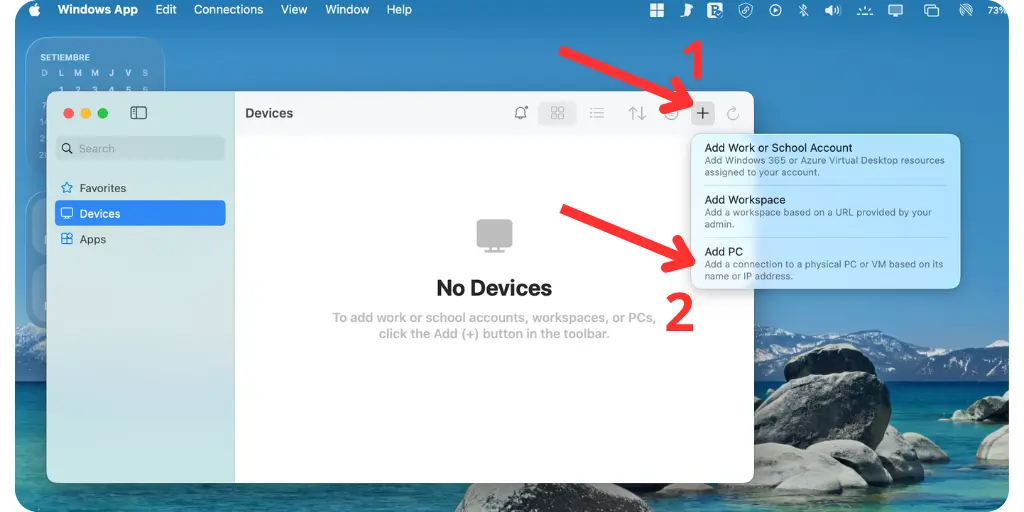Click the shield link menu bar icon
Viewport: 1024px width, 512px height.
click(745, 10)
